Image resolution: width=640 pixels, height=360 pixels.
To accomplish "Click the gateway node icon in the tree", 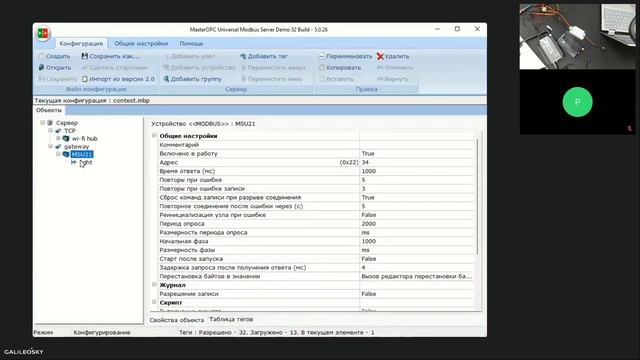I will click(x=58, y=146).
